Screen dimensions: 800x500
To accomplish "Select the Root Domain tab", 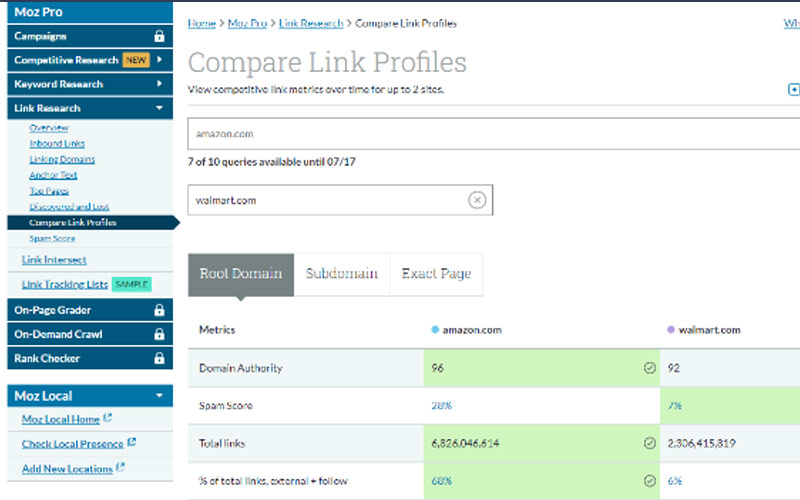I will [241, 274].
